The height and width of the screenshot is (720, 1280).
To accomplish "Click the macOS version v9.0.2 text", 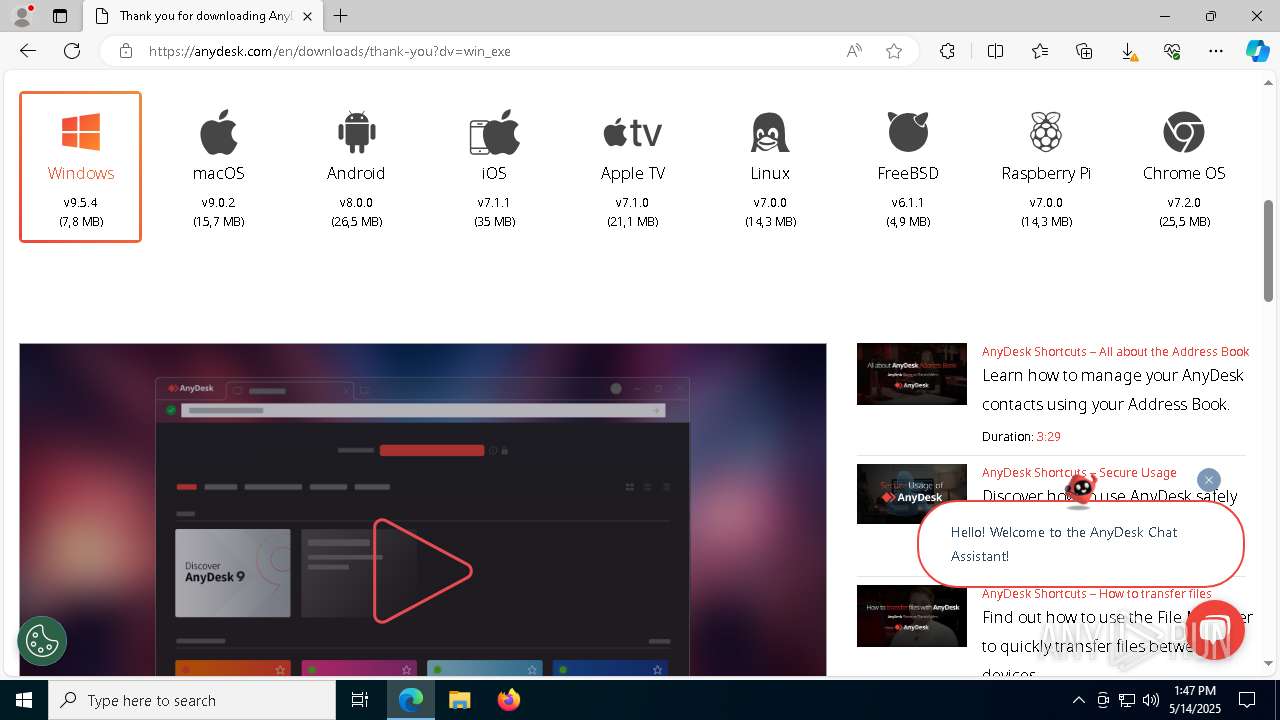I will pos(218,203).
